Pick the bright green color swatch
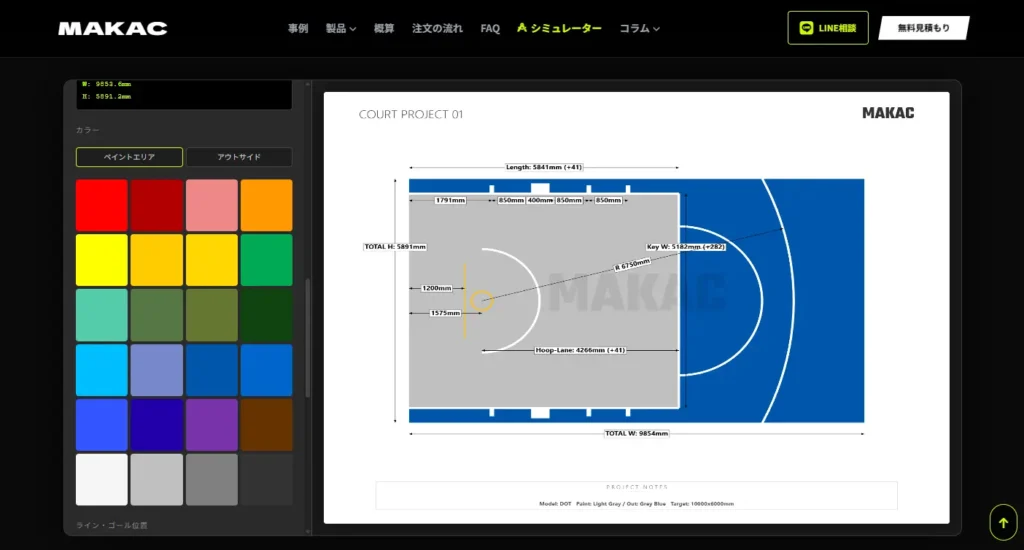The image size is (1024, 550). click(266, 260)
